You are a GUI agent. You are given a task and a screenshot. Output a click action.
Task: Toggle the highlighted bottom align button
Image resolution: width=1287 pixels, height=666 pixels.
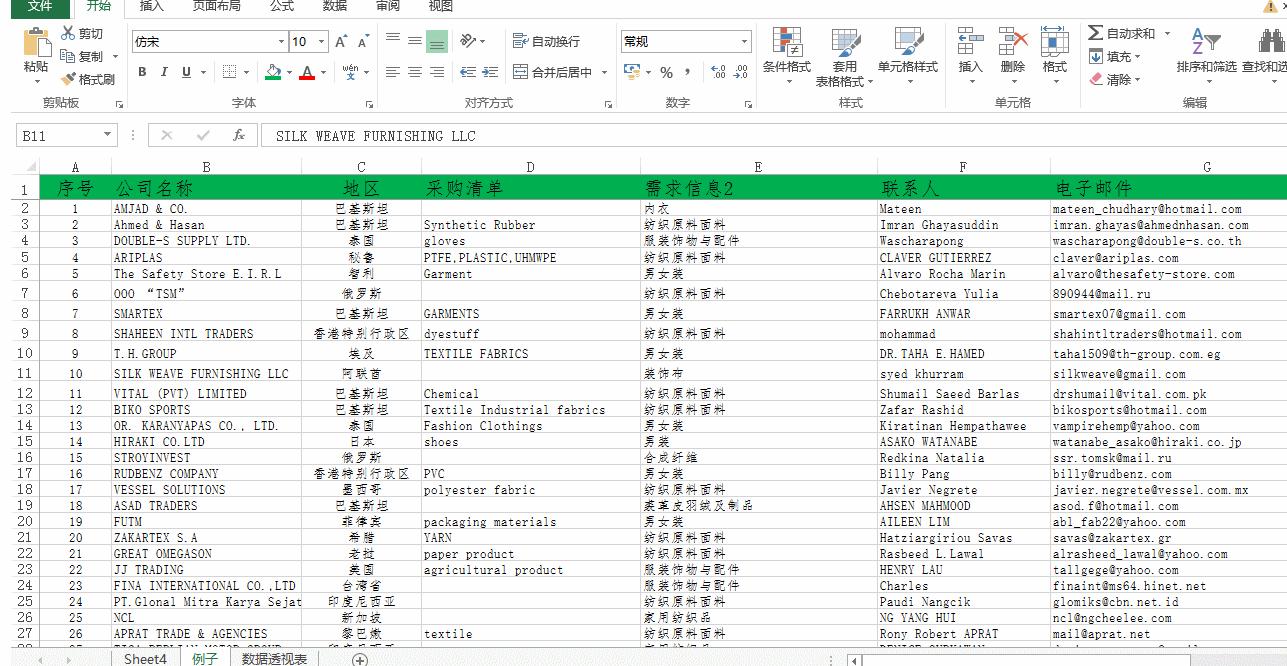pos(437,41)
